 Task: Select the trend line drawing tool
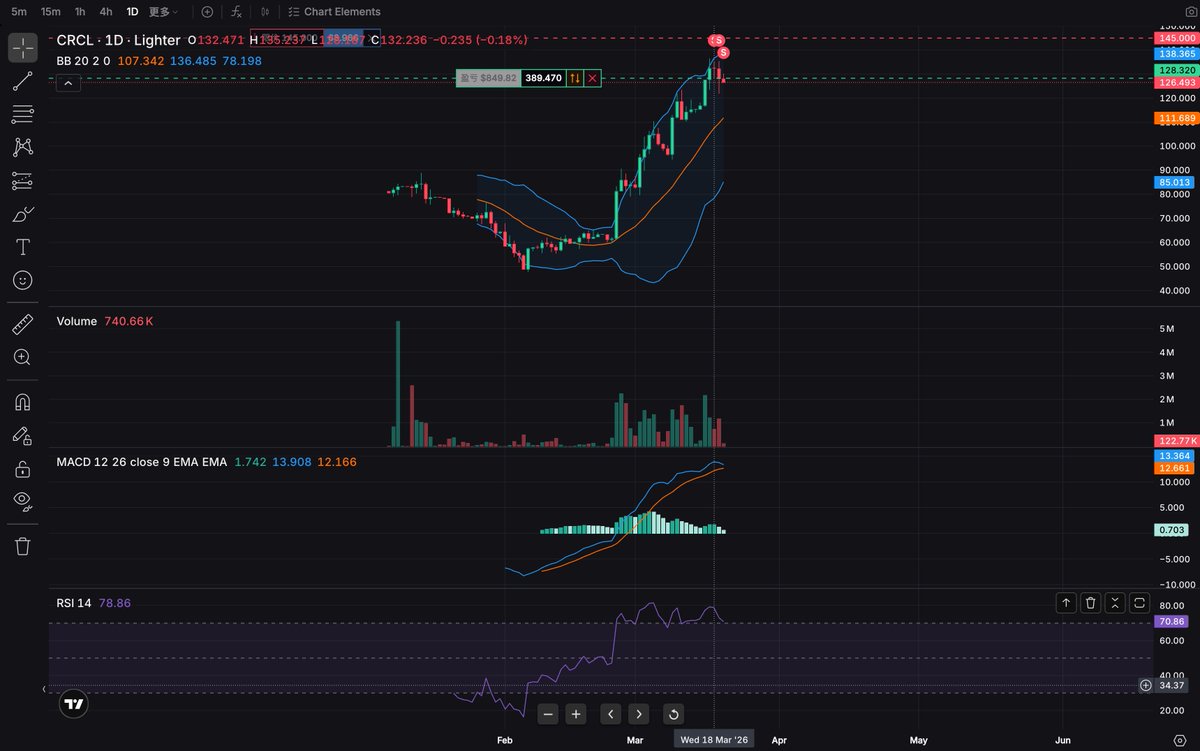click(x=22, y=82)
